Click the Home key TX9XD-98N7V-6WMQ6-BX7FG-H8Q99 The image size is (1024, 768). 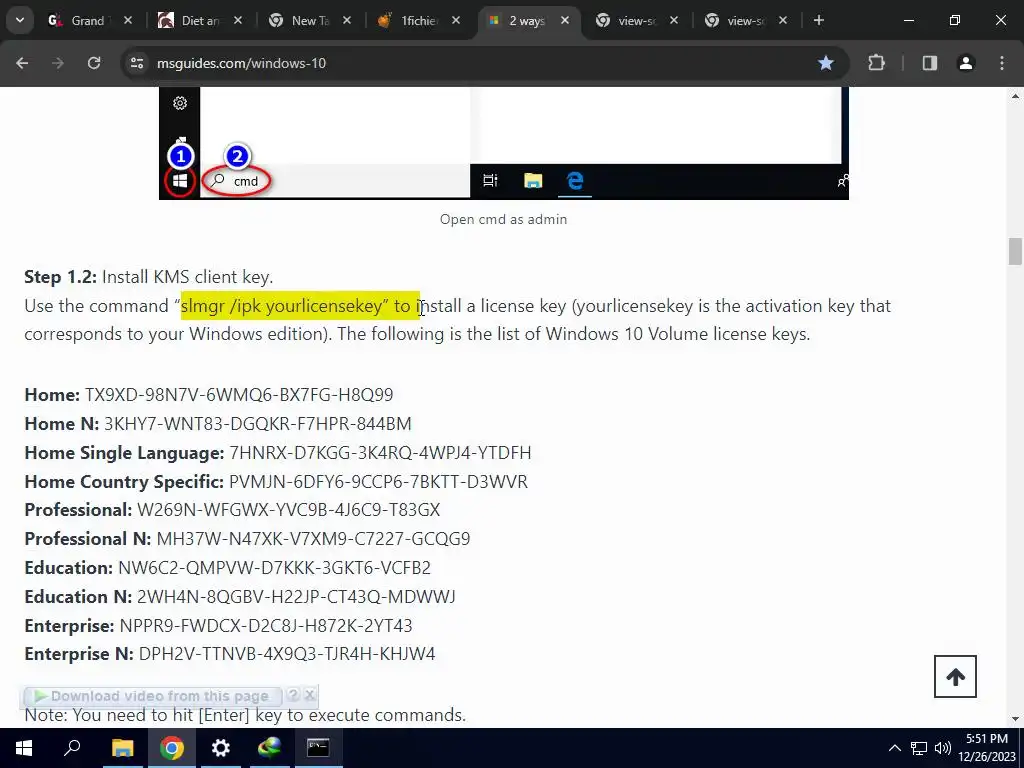pyautogui.click(x=239, y=394)
